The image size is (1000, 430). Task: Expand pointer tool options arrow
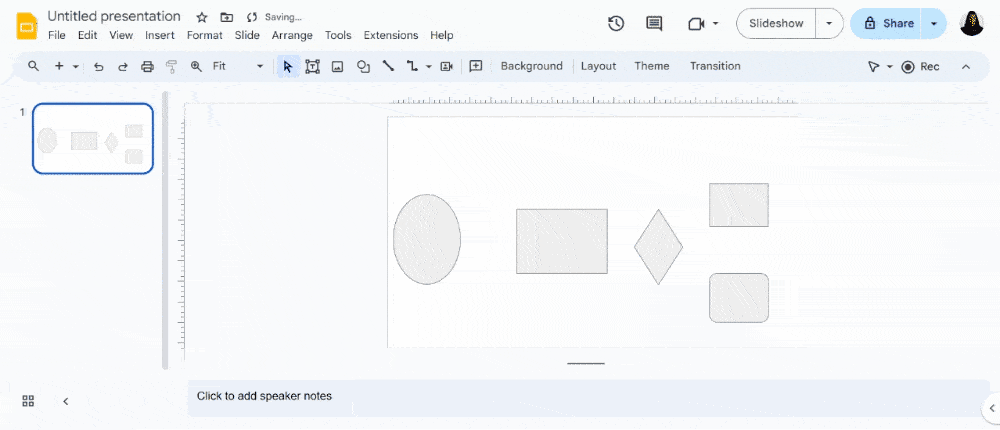point(890,67)
